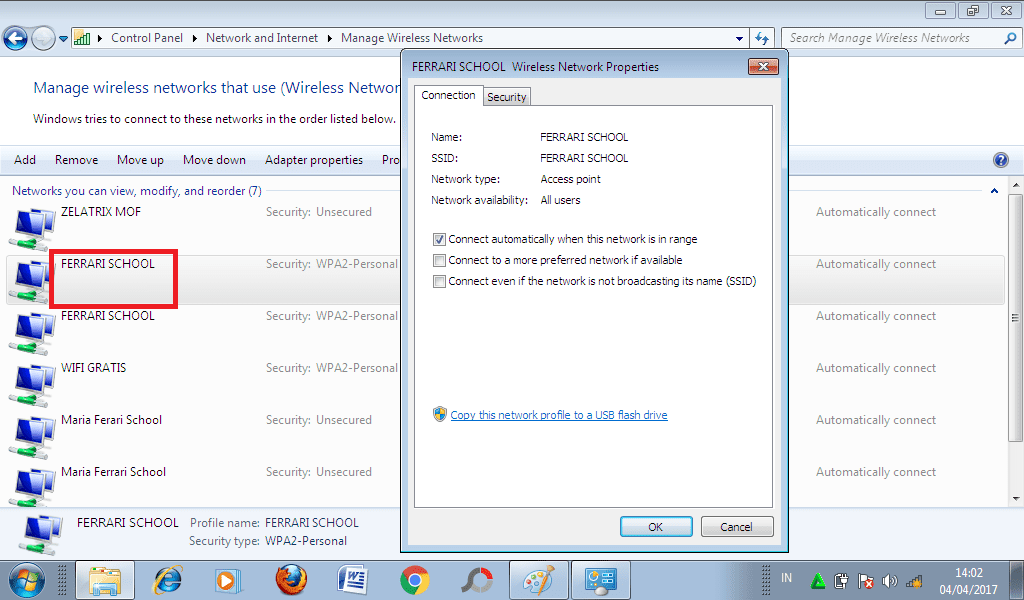Open Microsoft Word taskbar icon
This screenshot has height=600, width=1024.
(353, 579)
